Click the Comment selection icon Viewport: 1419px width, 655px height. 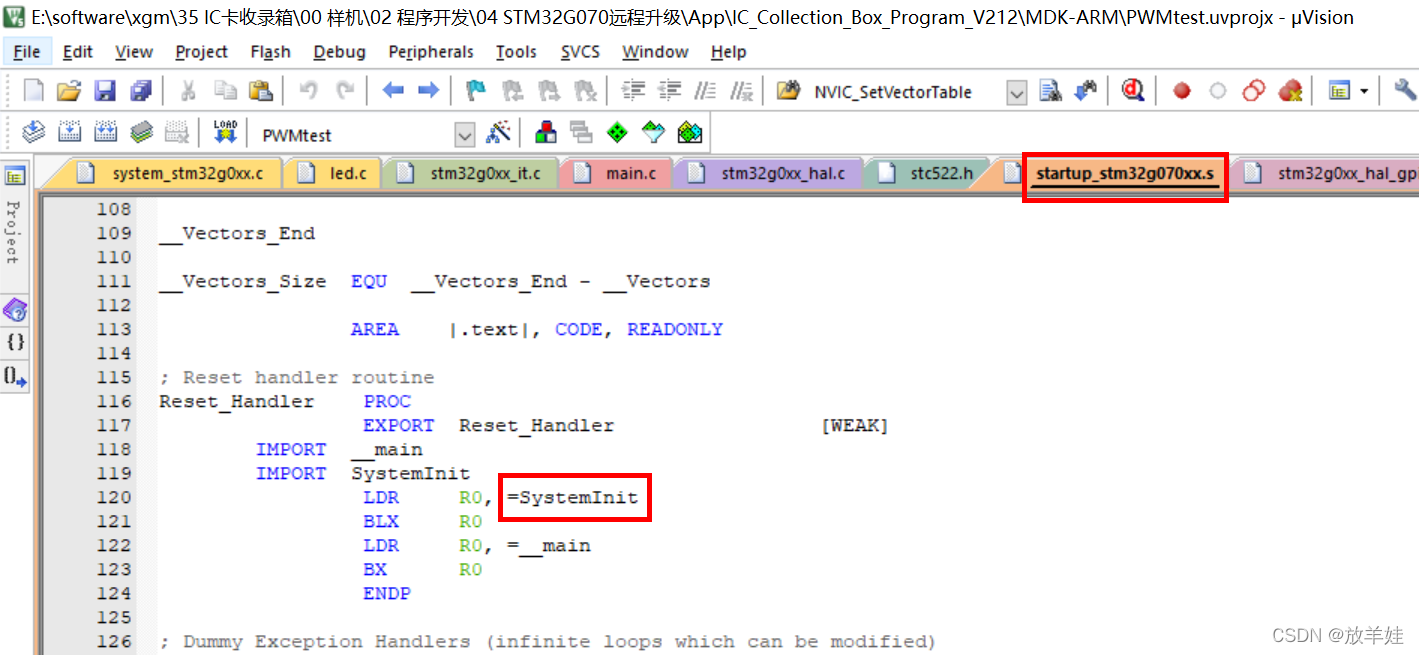point(705,91)
